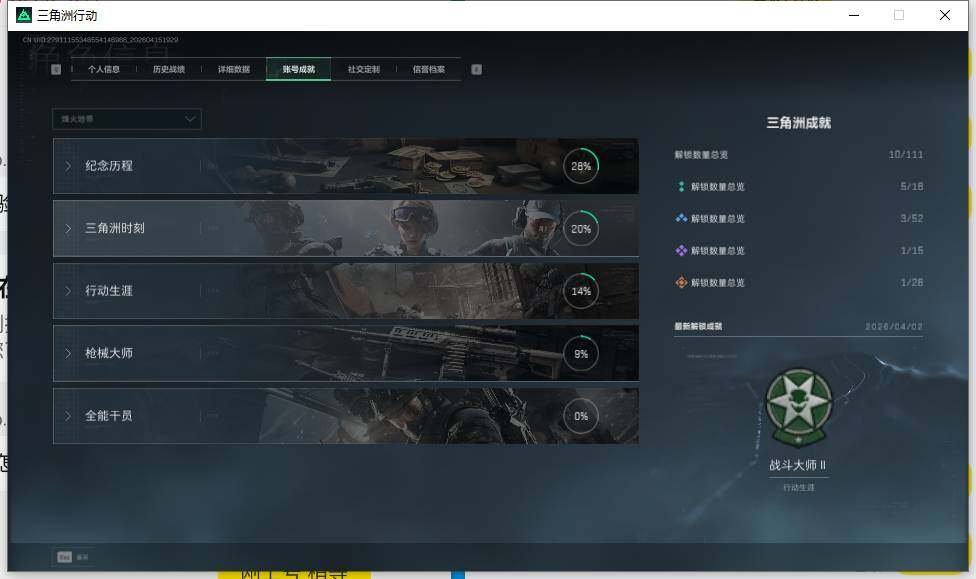The height and width of the screenshot is (579, 976).
Task: Maximize the 三角洲行动 window
Action: (x=899, y=15)
